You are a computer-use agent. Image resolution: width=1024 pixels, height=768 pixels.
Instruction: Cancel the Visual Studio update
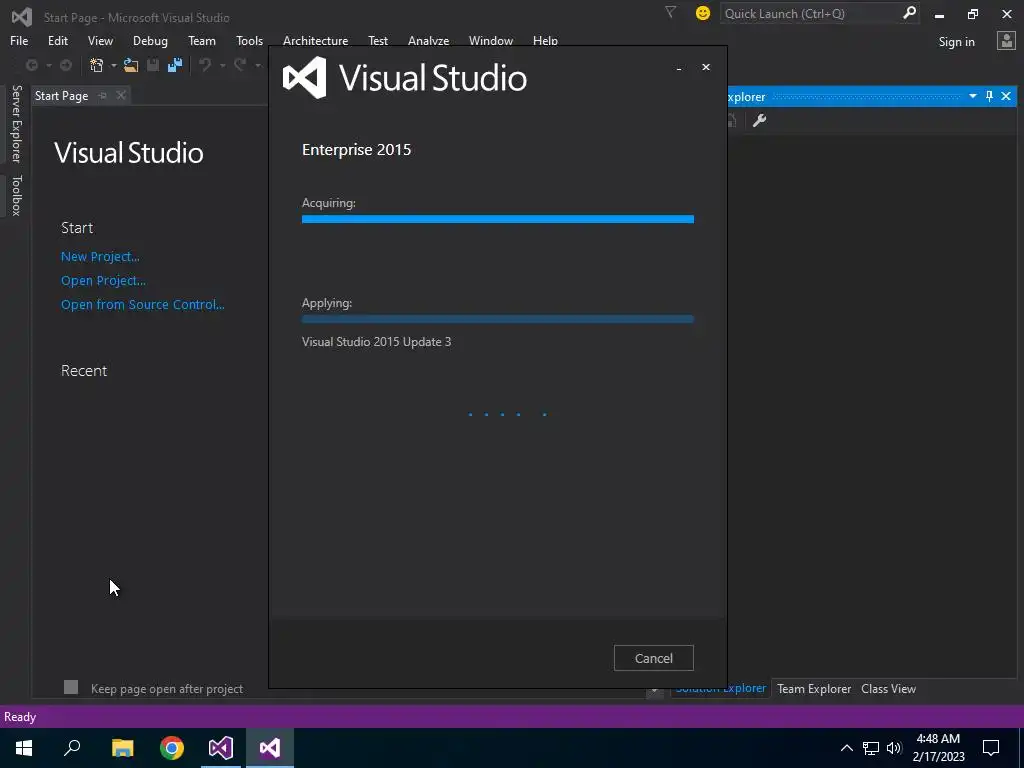click(x=654, y=658)
